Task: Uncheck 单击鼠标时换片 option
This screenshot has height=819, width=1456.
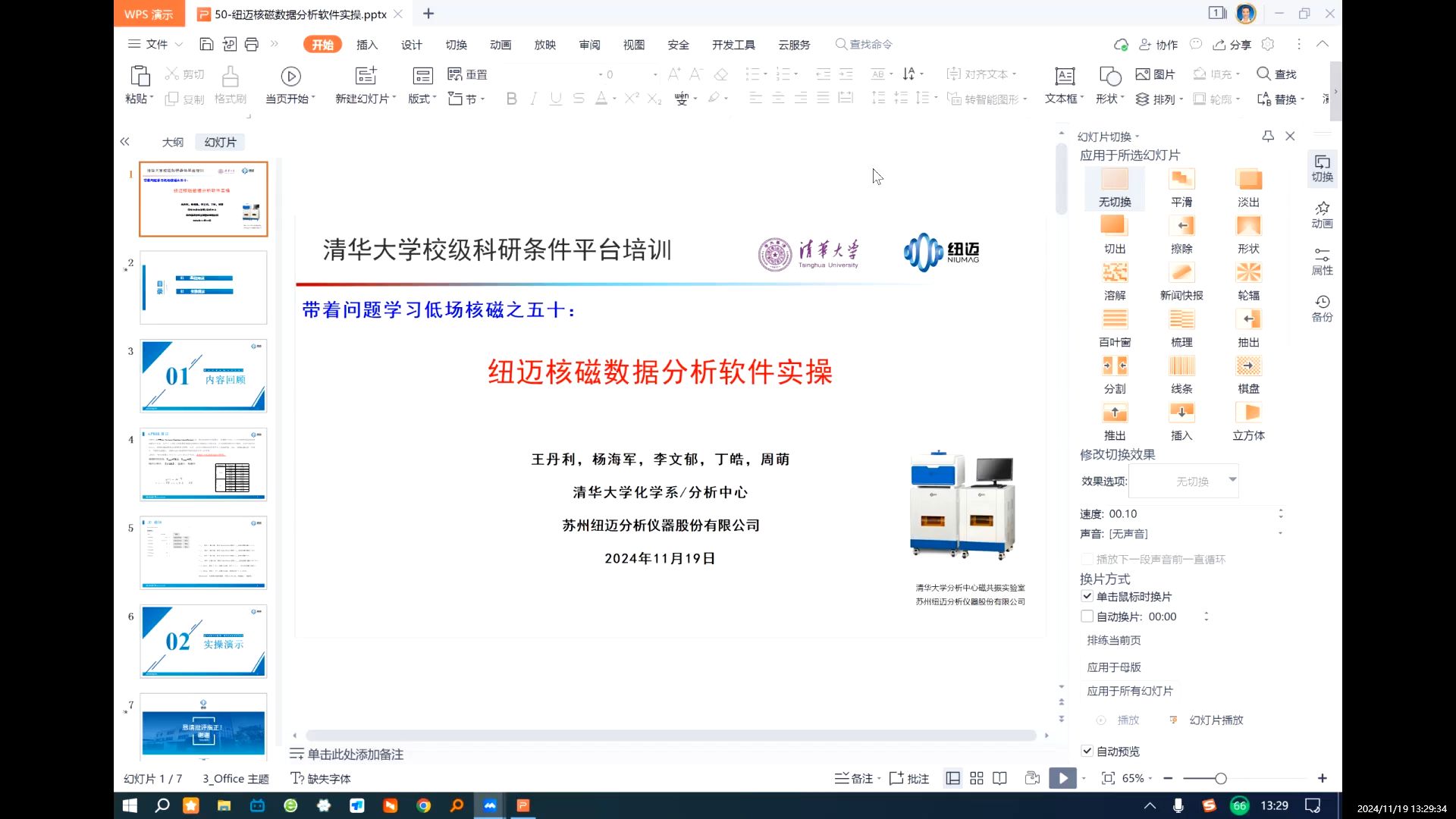Action: [1087, 596]
